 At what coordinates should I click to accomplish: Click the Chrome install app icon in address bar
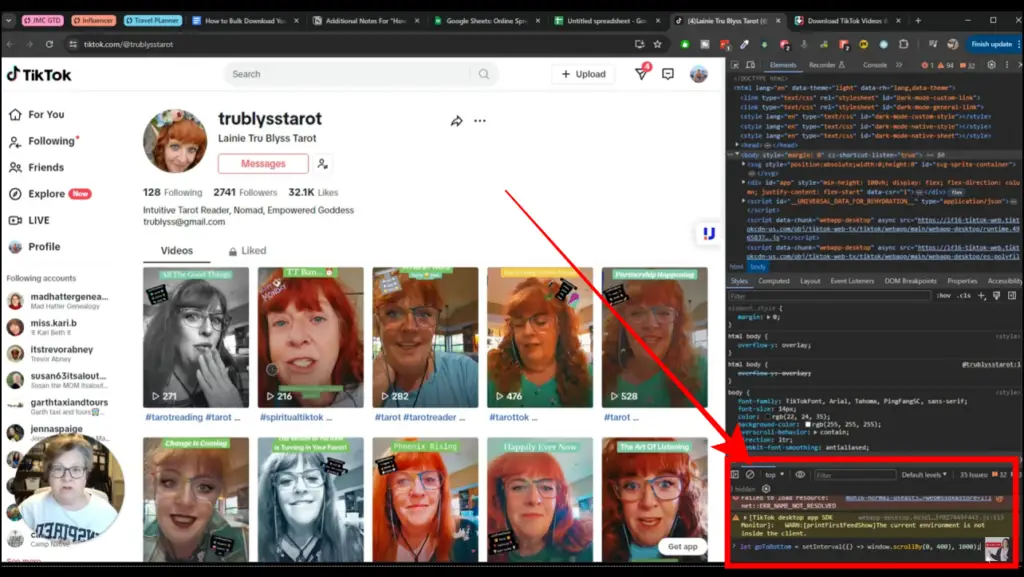(639, 44)
